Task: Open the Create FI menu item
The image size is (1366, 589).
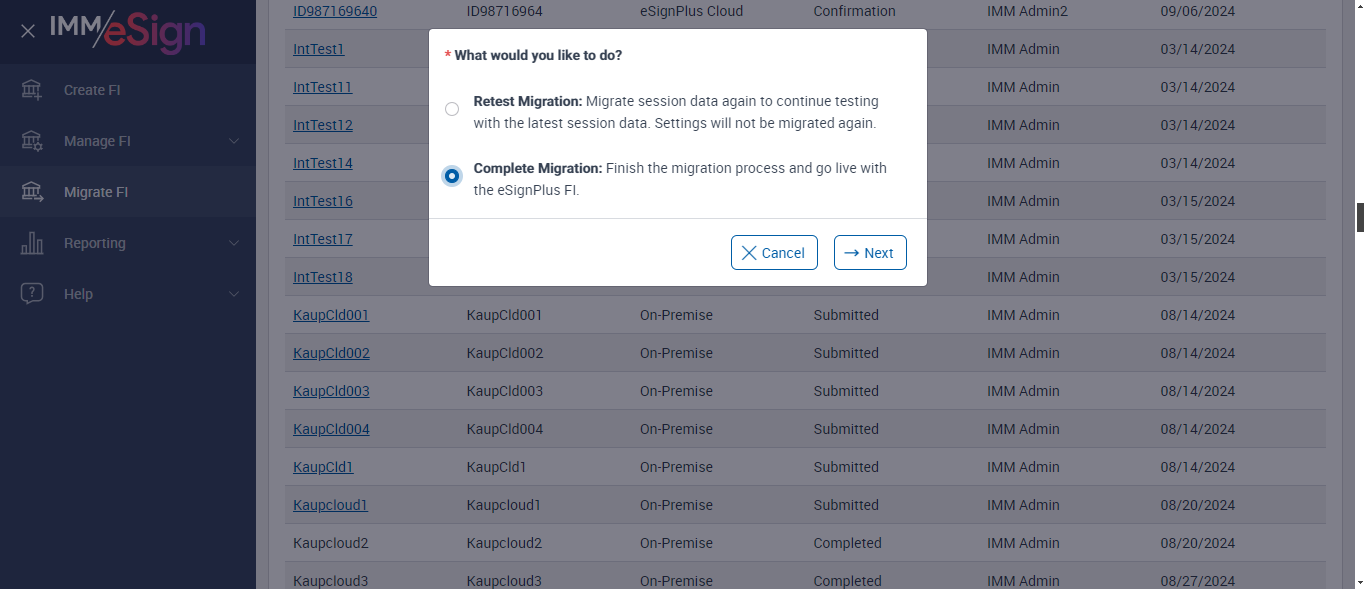Action: (x=92, y=90)
